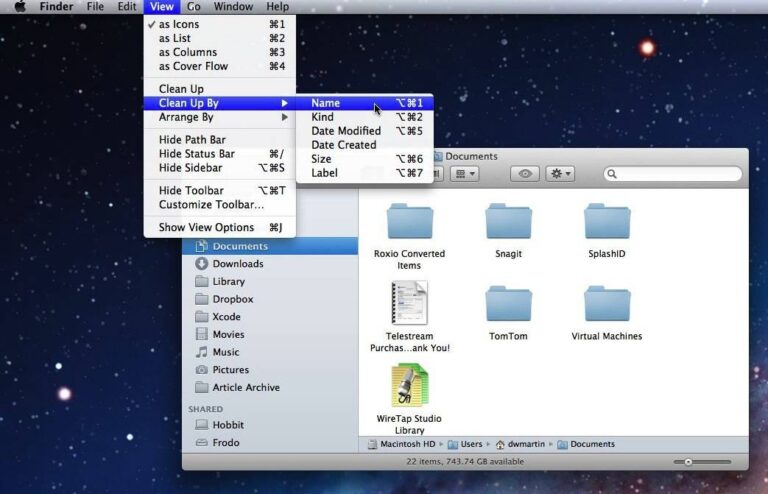The width and height of the screenshot is (768, 494).
Task: Open the Action gear menu
Action: click(560, 174)
